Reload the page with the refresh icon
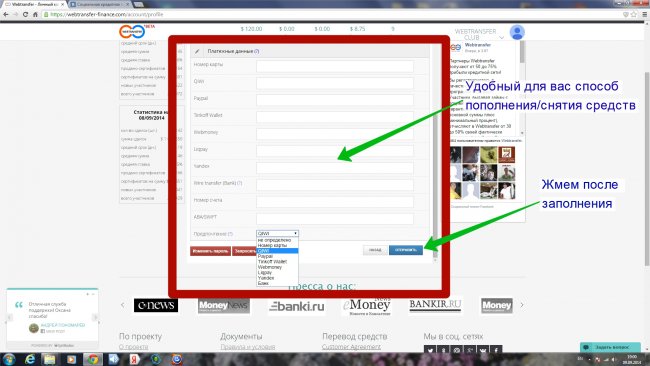 tap(25, 14)
